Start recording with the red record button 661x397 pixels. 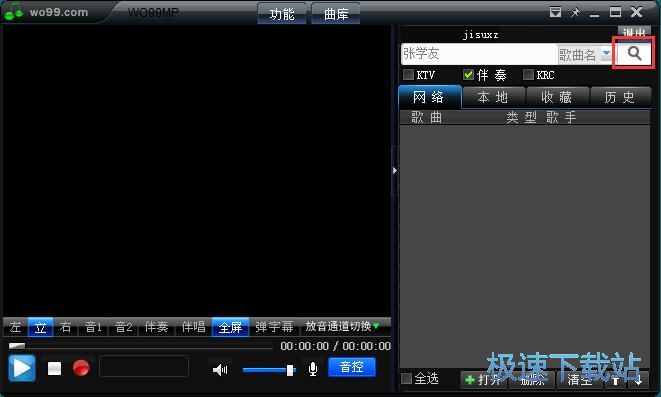[81, 368]
